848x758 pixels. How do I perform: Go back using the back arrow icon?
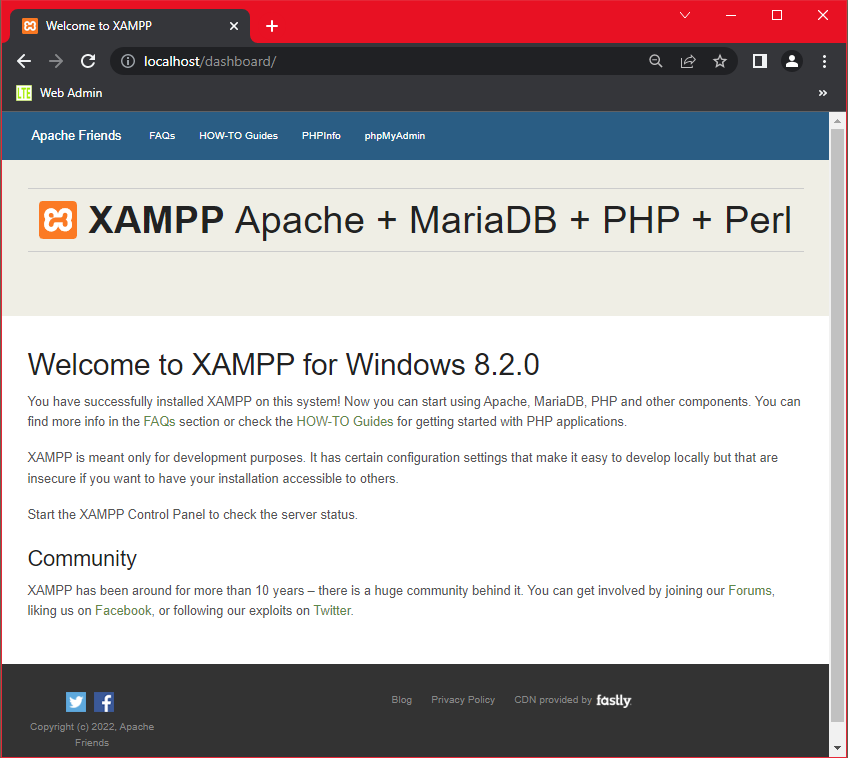(x=24, y=61)
